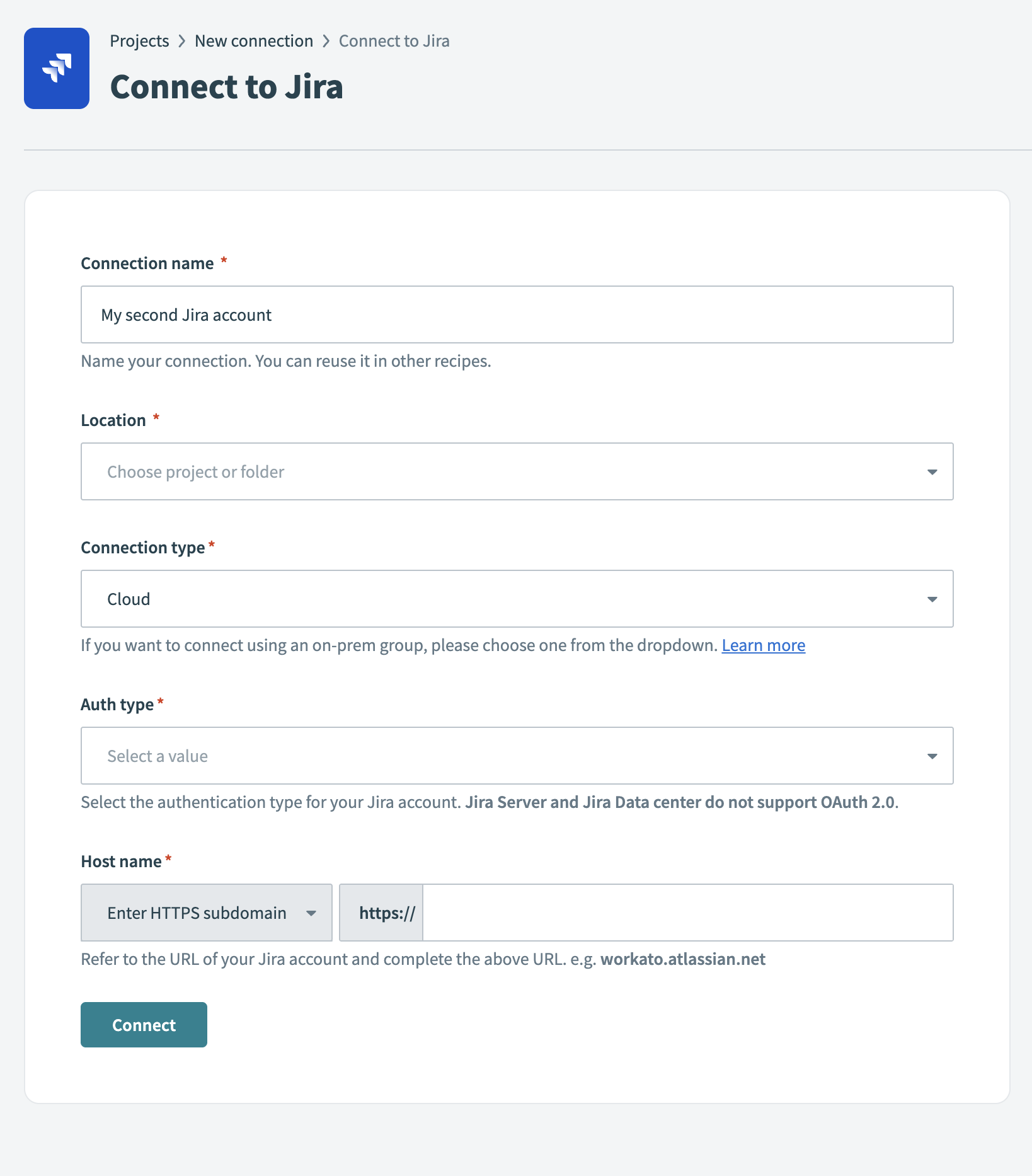Click the required asterisk beside Location
The width and height of the screenshot is (1032, 1176).
tap(156, 418)
